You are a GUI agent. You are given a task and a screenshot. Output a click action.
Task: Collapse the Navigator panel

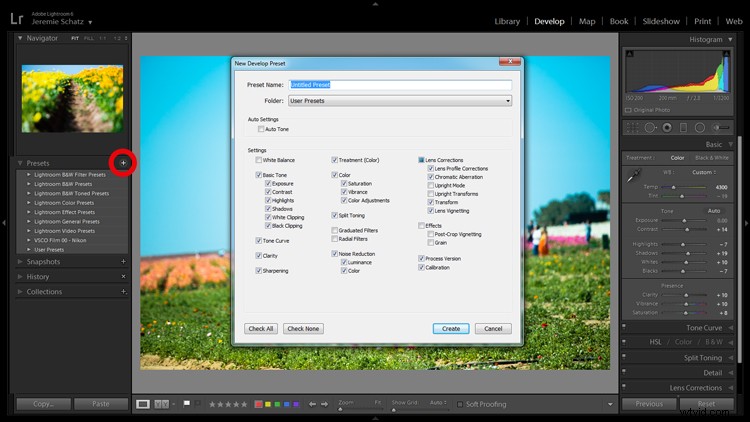point(20,38)
